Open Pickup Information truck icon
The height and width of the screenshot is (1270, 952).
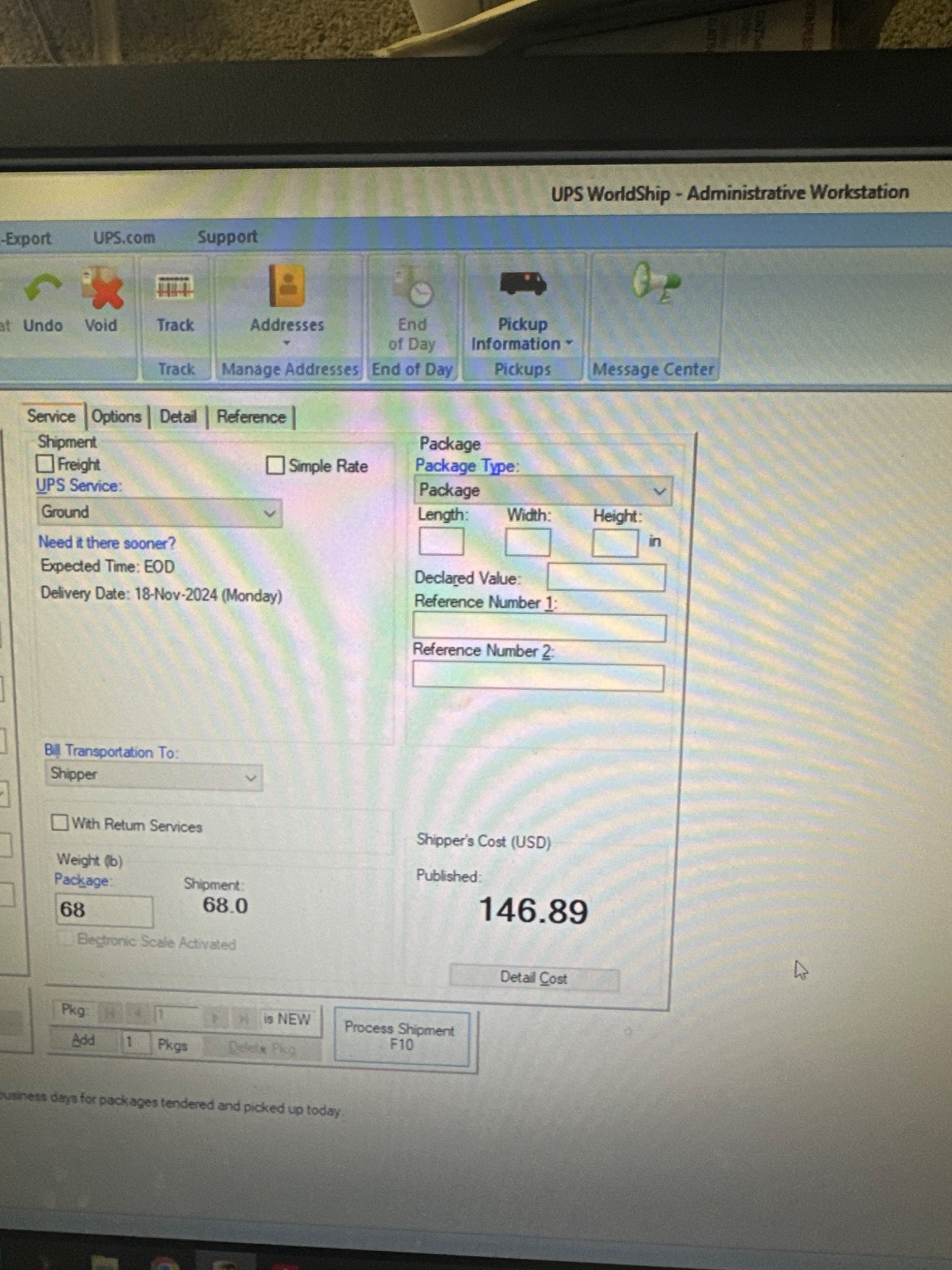(522, 283)
